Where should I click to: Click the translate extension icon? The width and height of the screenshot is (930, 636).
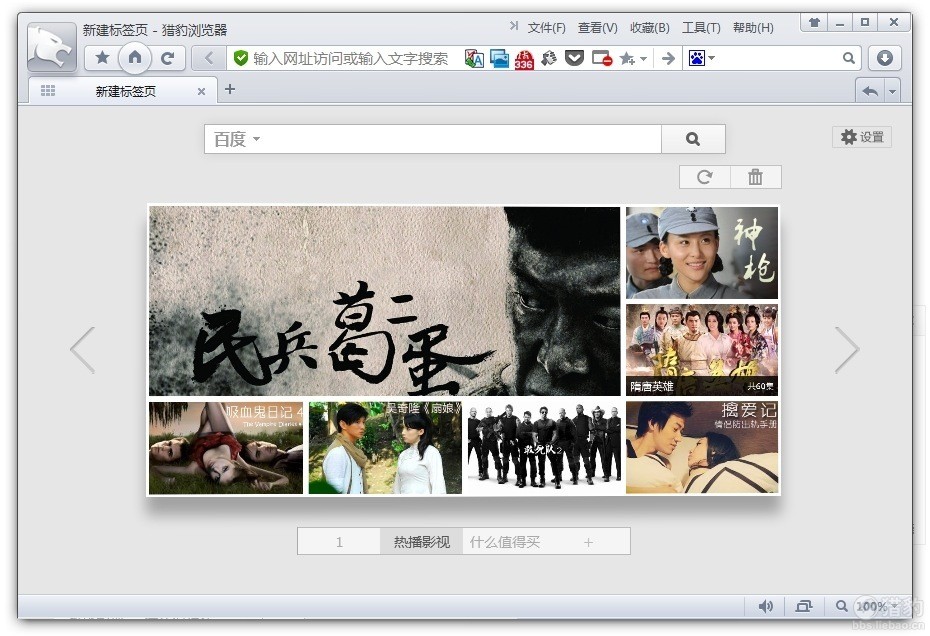click(474, 59)
